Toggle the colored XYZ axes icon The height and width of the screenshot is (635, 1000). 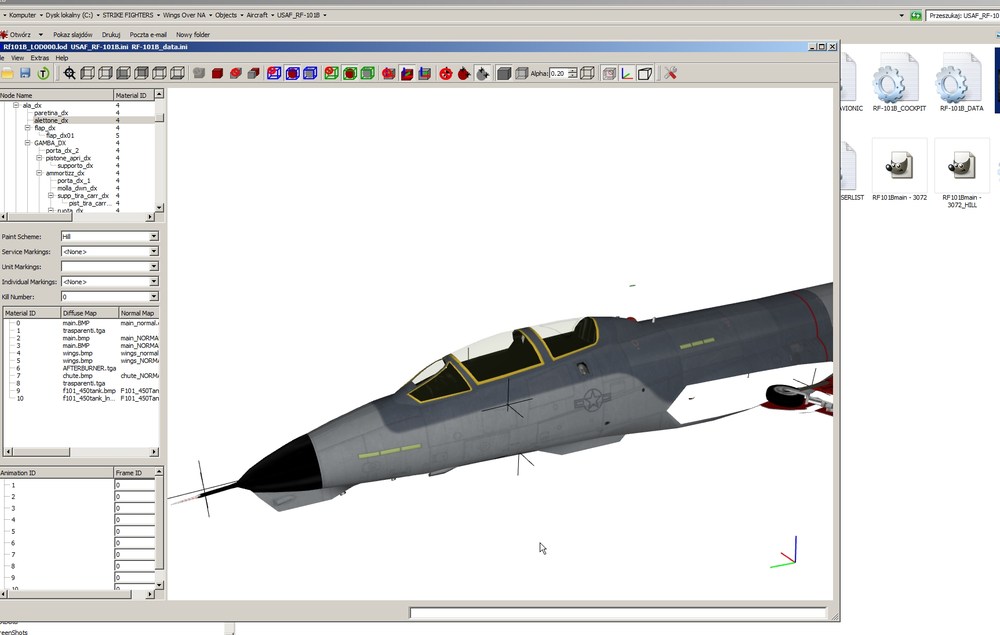click(x=627, y=73)
